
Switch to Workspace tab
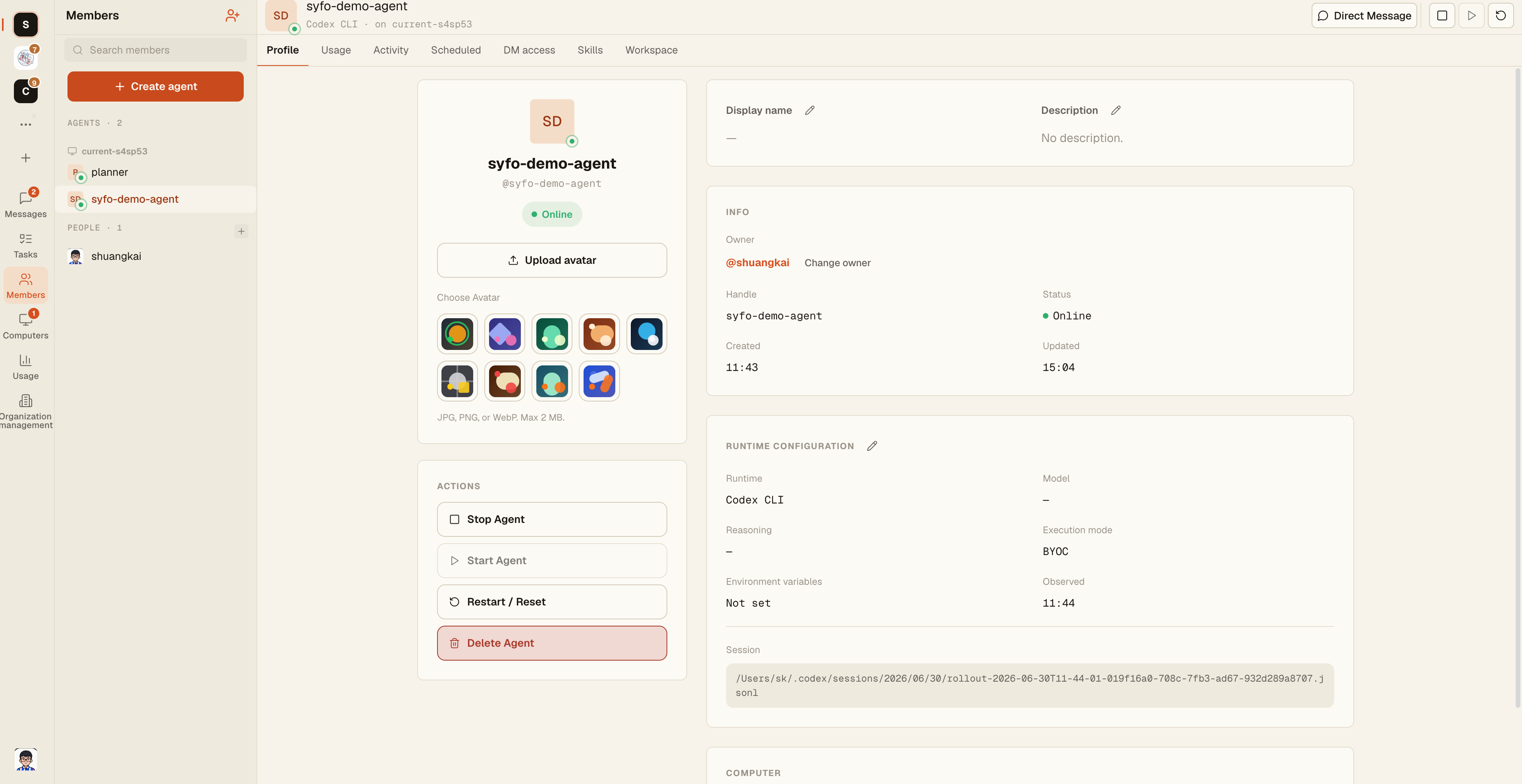tap(651, 50)
